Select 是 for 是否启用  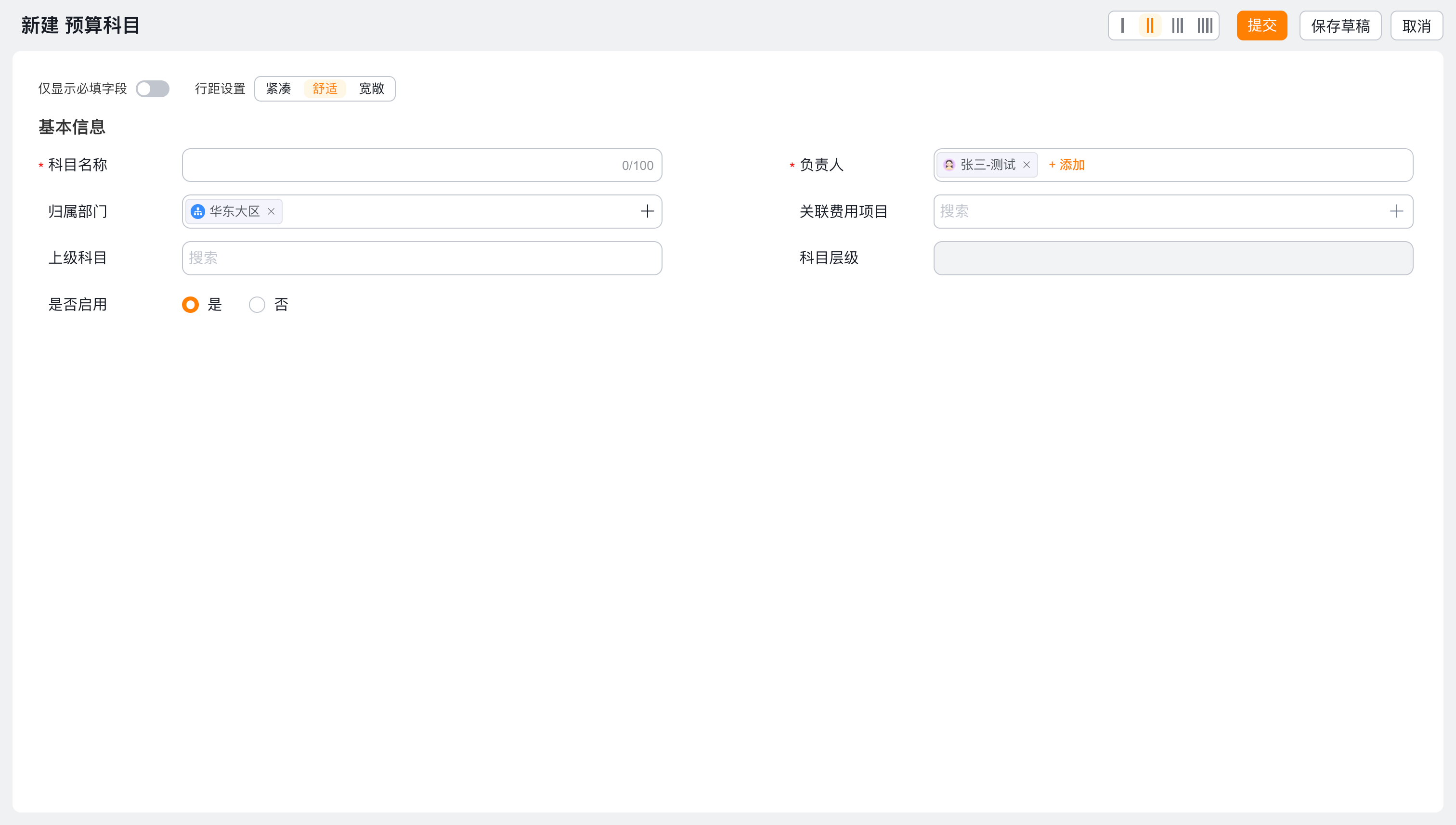tap(191, 305)
